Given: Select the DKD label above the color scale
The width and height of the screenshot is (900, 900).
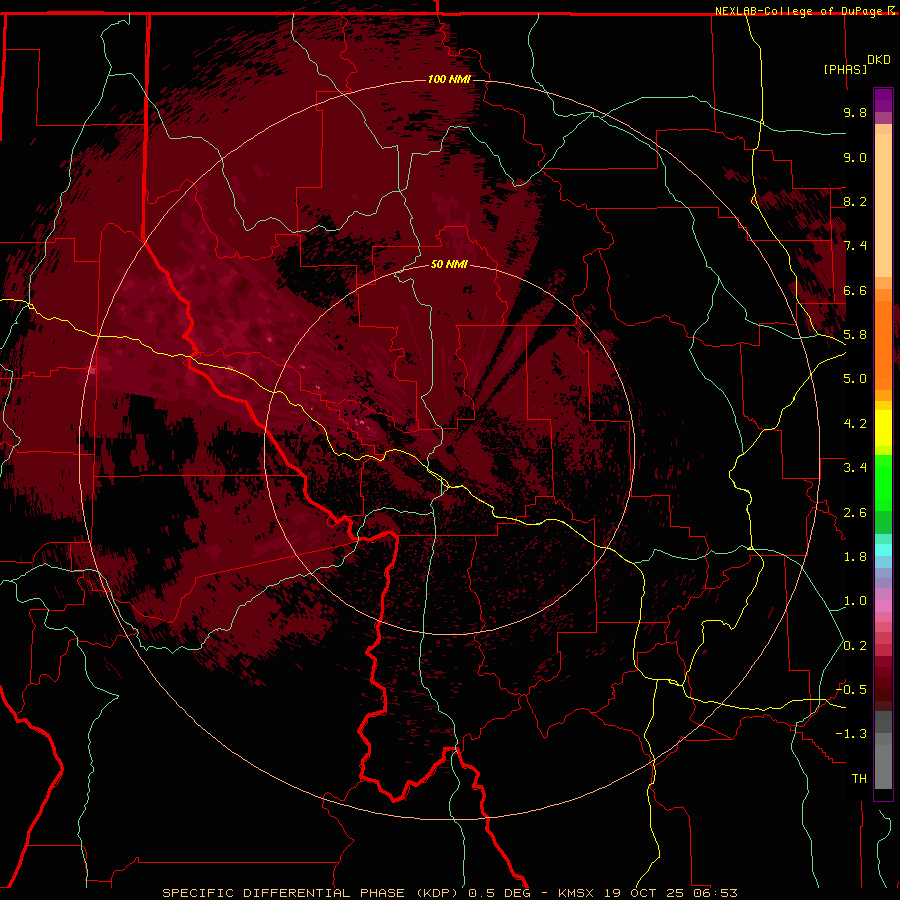Looking at the screenshot, I should pyautogui.click(x=879, y=60).
